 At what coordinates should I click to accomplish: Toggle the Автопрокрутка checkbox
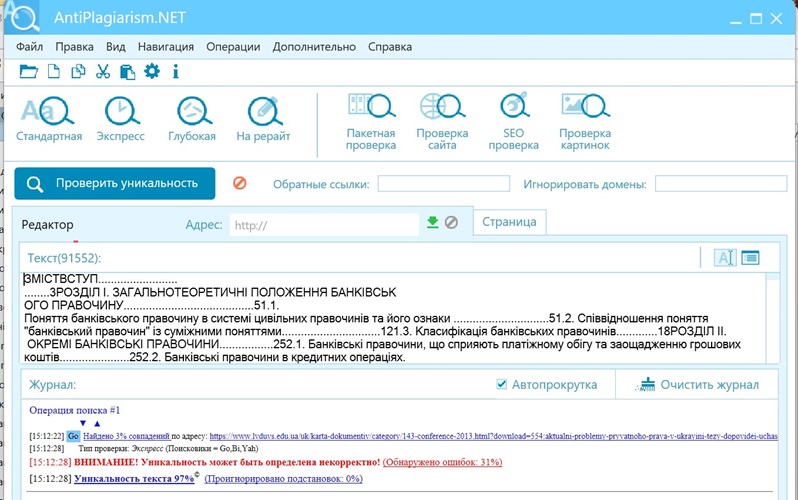pos(501,384)
